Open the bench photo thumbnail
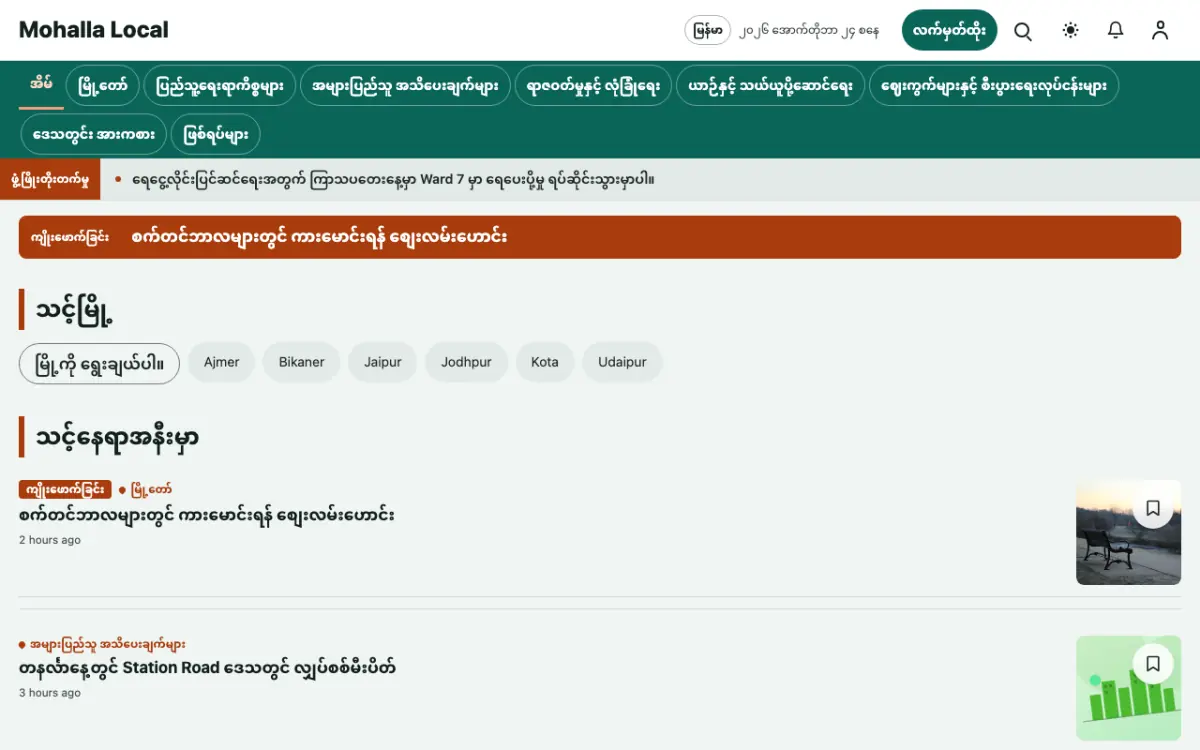Screen dimensions: 1200x750 pyautogui.click(x=1128, y=532)
